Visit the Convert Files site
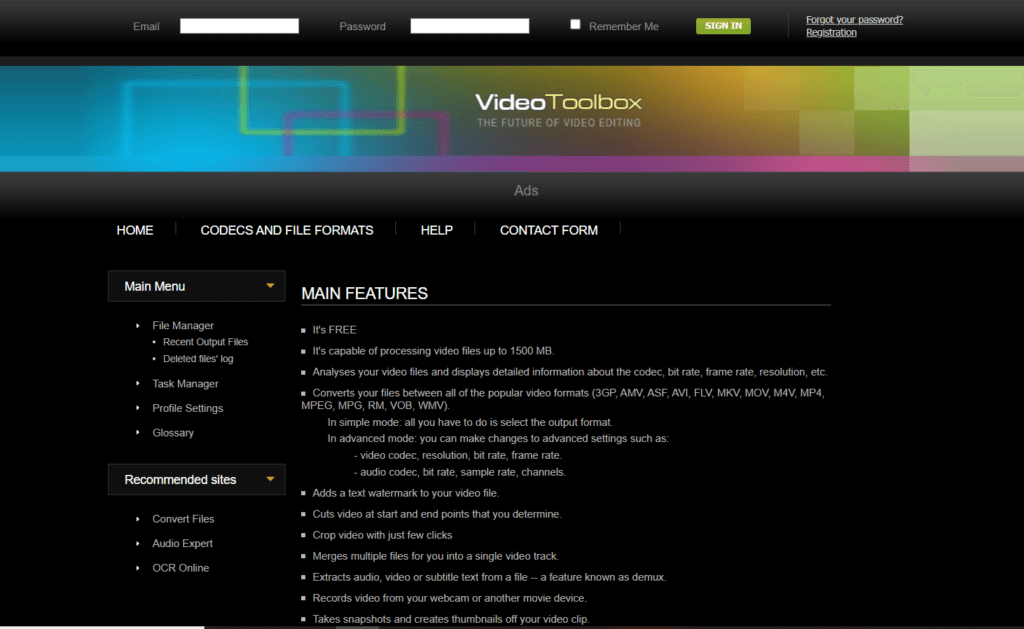This screenshot has height=629, width=1024. pyautogui.click(x=183, y=518)
